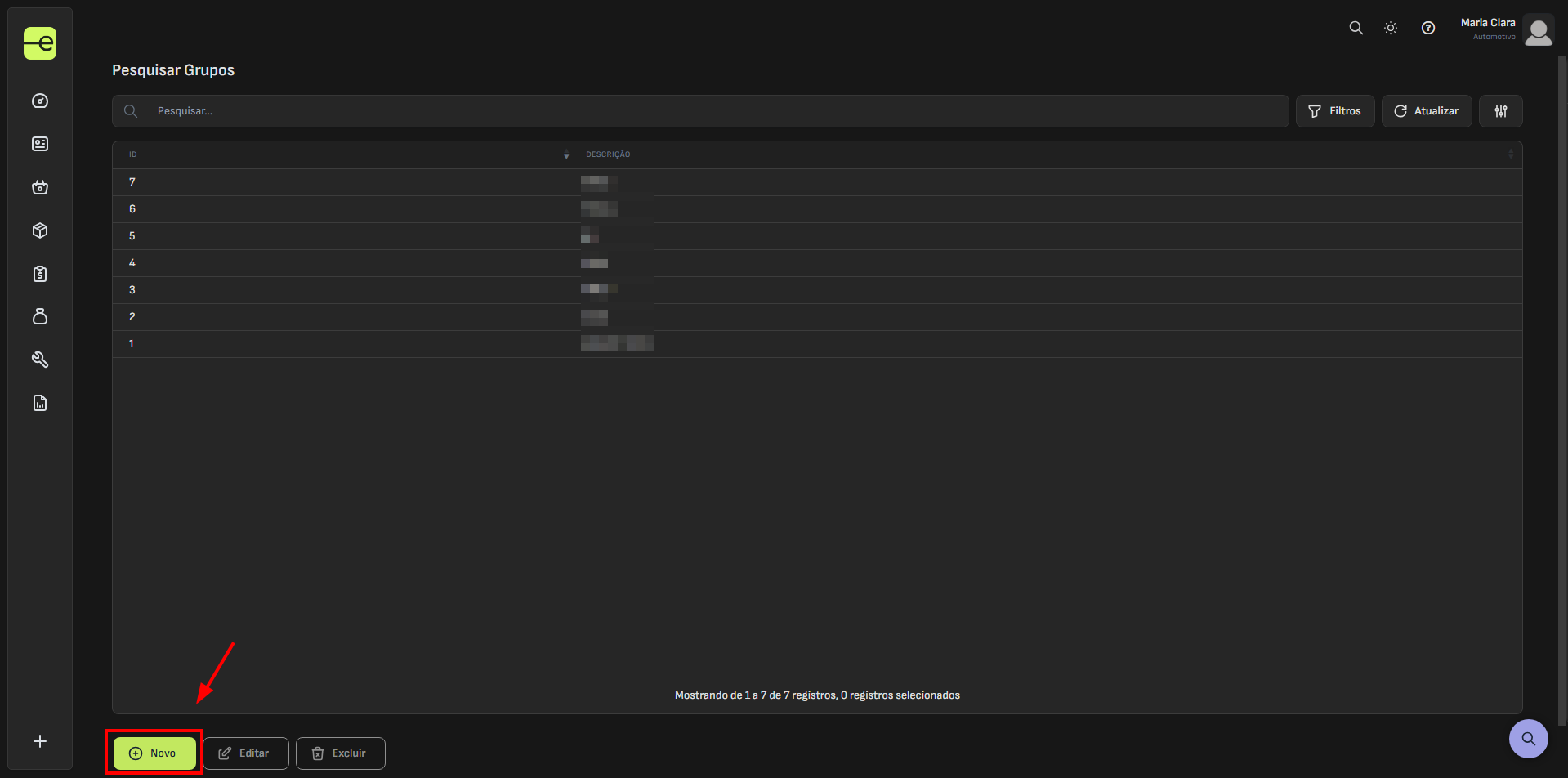1568x778 pixels.
Task: Select the table row with ID 6
Action: [x=817, y=209]
